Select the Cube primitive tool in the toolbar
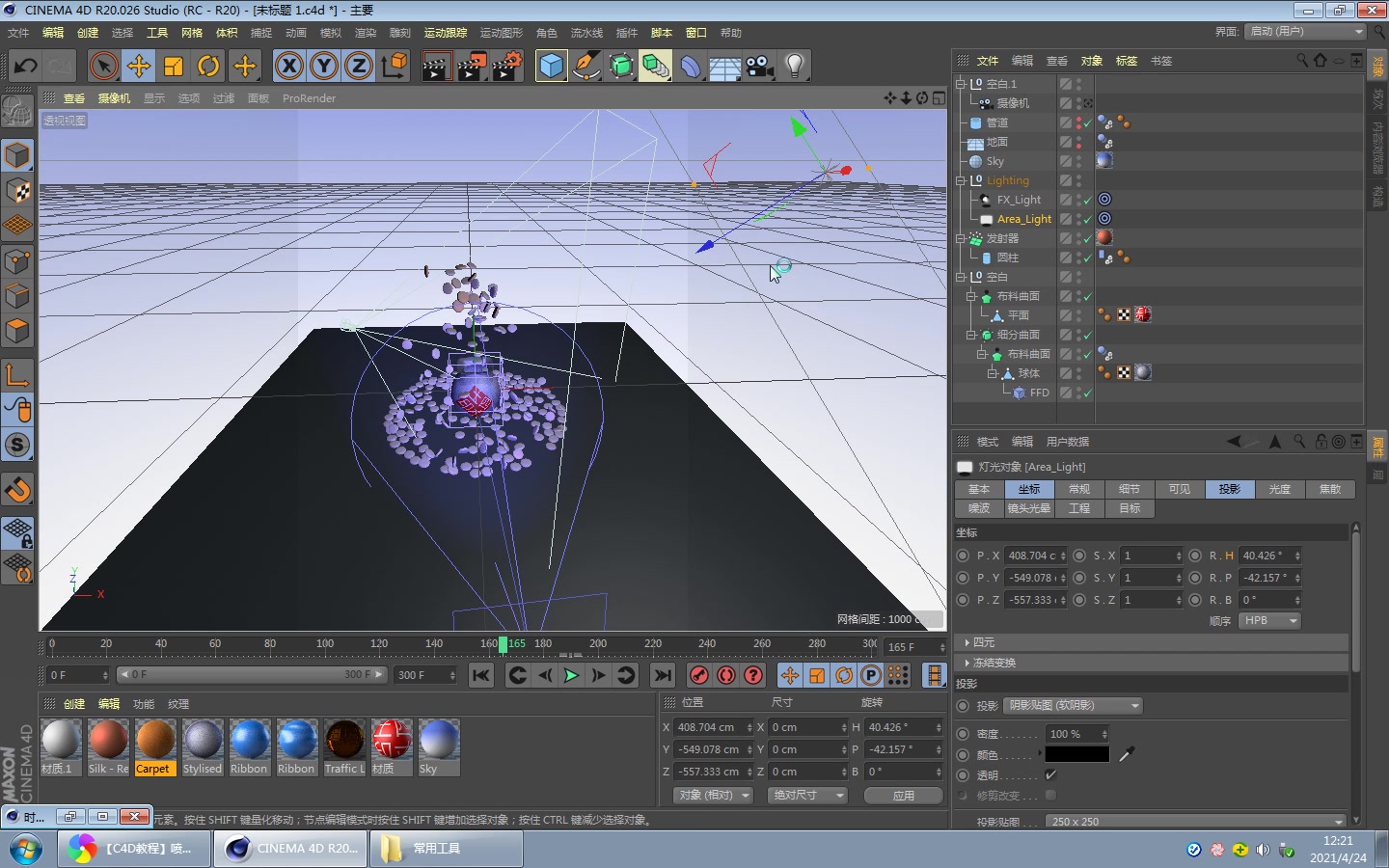Viewport: 1389px width, 868px height. tap(550, 66)
